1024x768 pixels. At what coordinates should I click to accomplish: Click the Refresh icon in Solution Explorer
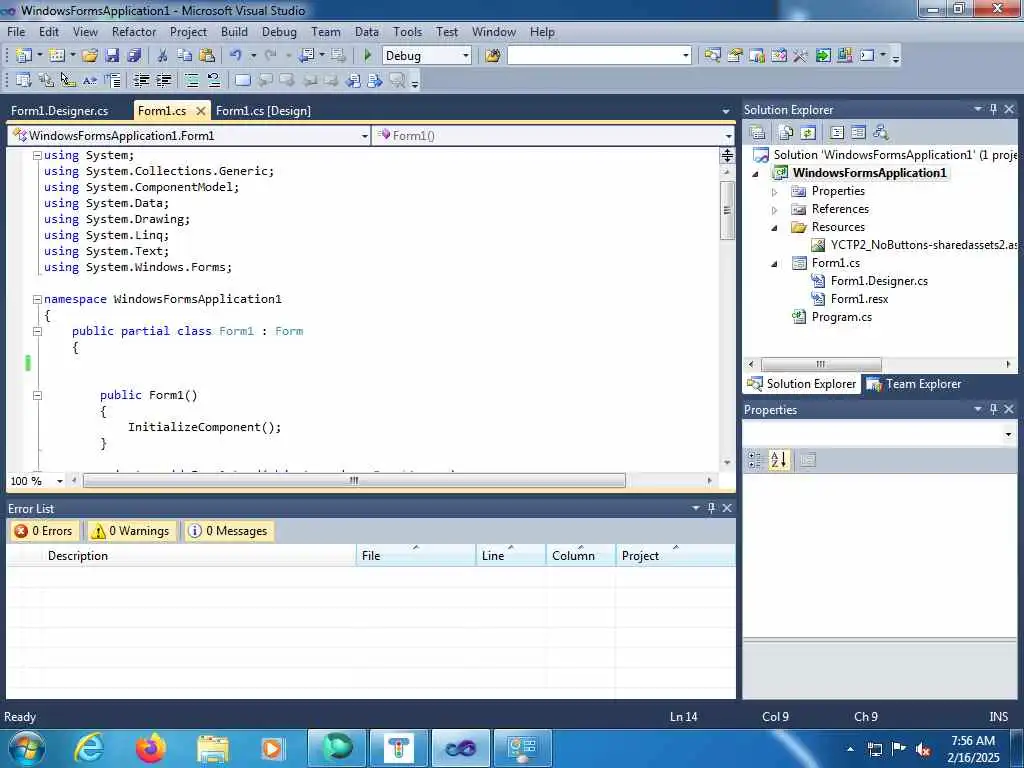808,133
